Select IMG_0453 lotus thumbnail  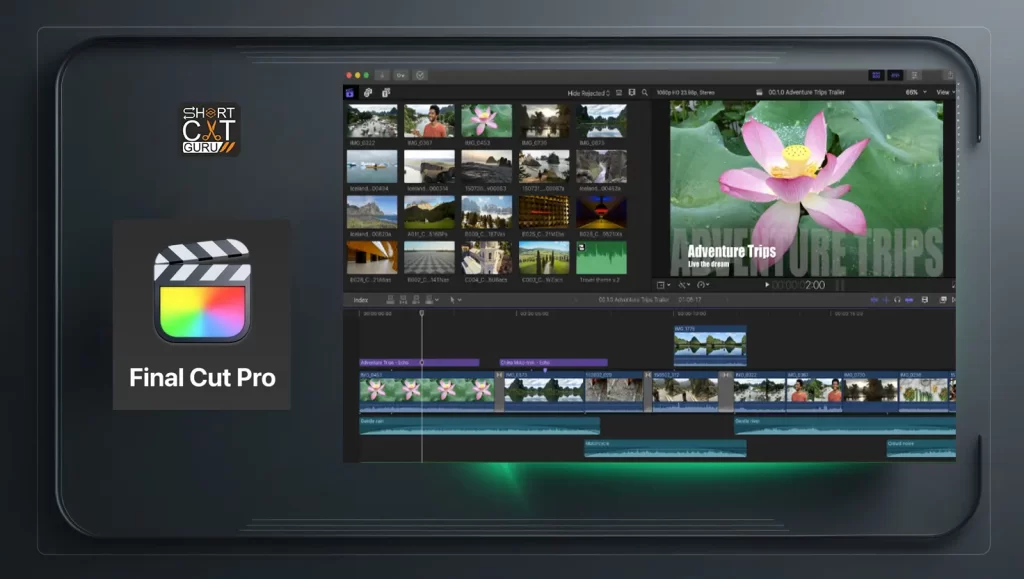click(x=487, y=121)
